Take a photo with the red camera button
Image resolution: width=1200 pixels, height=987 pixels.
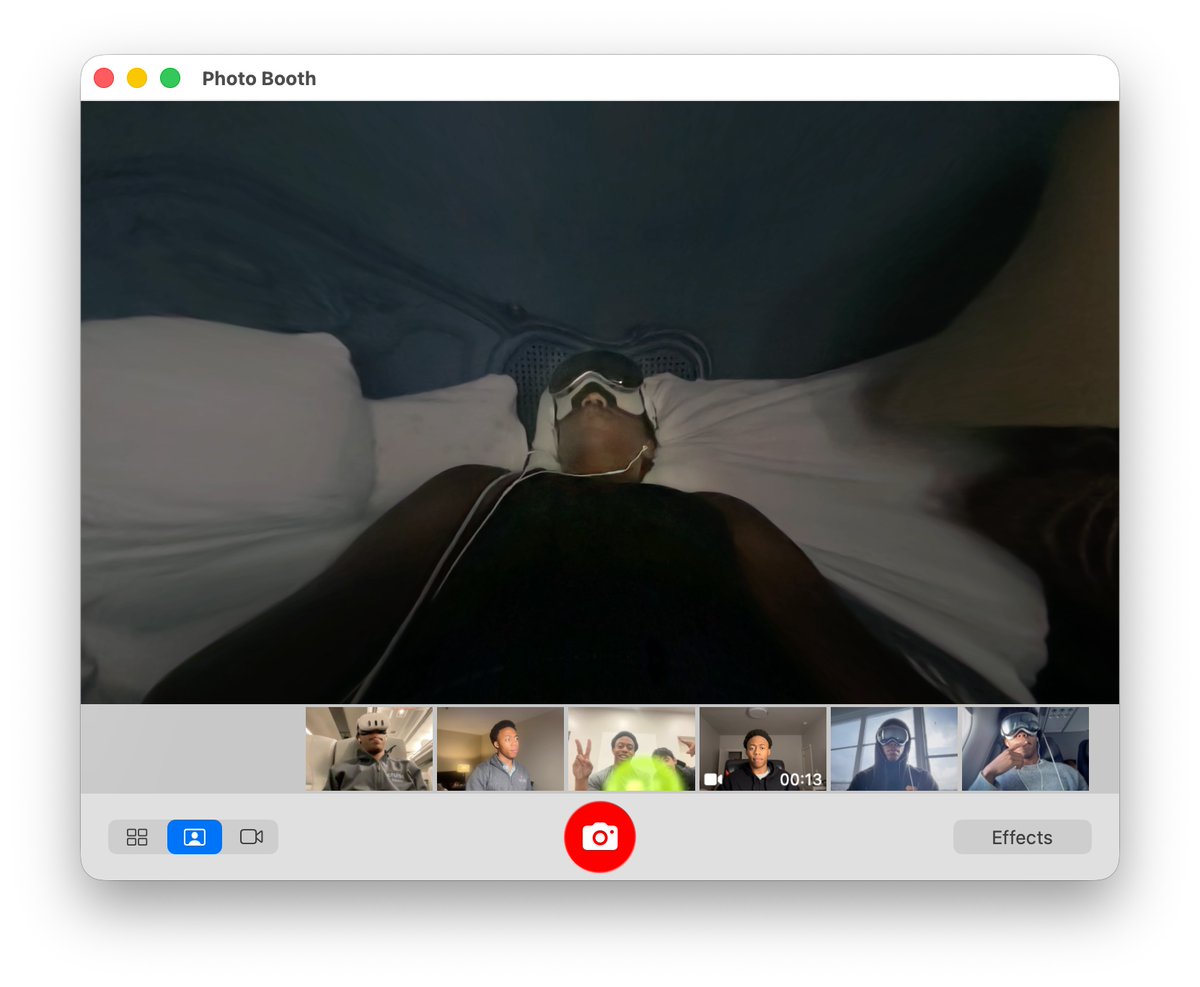[x=600, y=837]
